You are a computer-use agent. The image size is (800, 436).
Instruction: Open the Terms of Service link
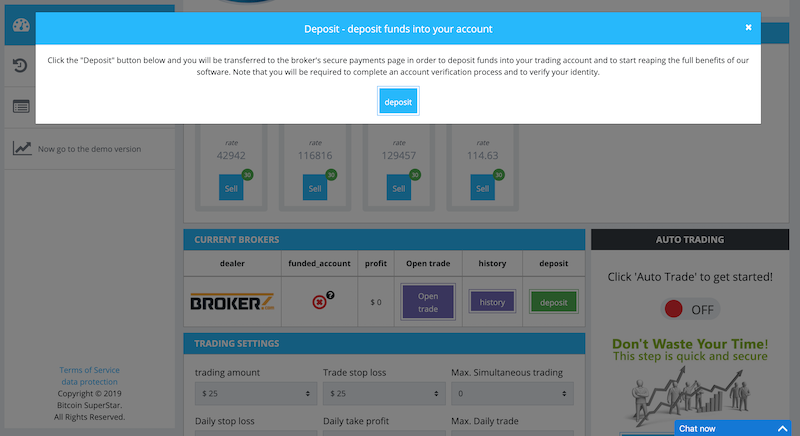pos(89,370)
